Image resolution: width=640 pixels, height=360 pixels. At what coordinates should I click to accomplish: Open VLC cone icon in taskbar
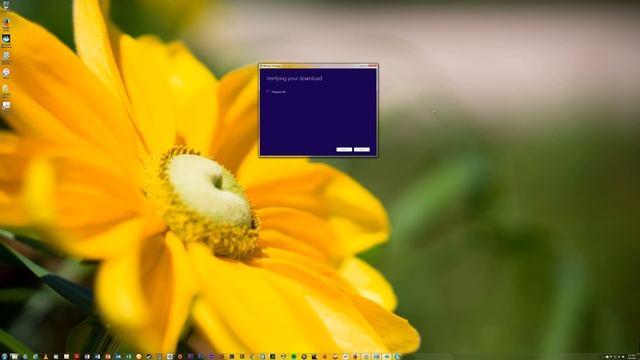coord(46,356)
